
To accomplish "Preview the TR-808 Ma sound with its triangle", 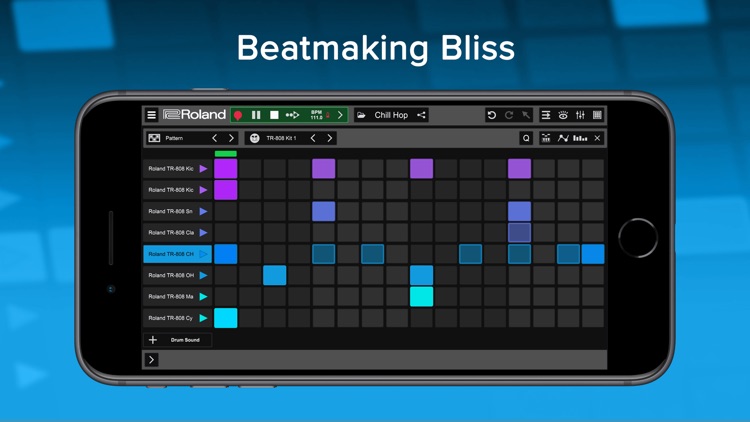I will click(x=203, y=297).
